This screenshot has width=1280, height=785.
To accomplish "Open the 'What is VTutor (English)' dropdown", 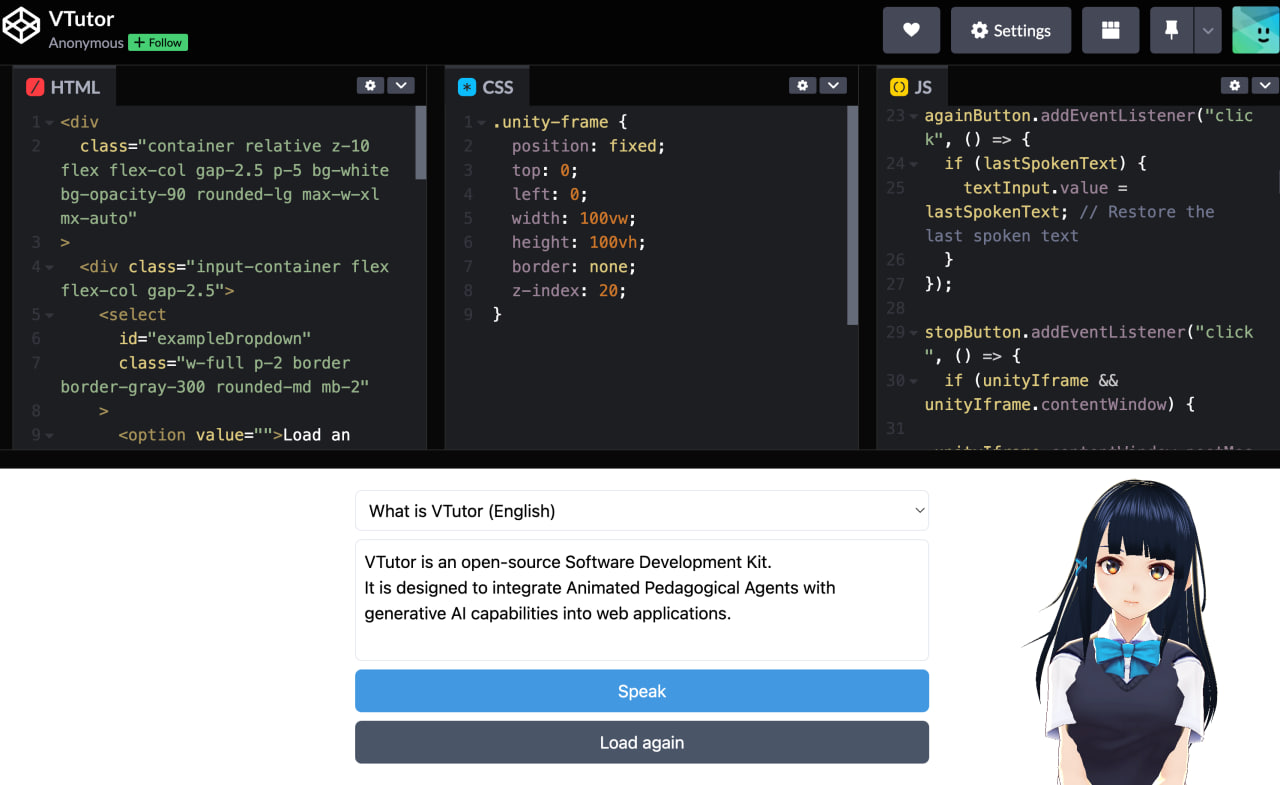I will coord(641,511).
